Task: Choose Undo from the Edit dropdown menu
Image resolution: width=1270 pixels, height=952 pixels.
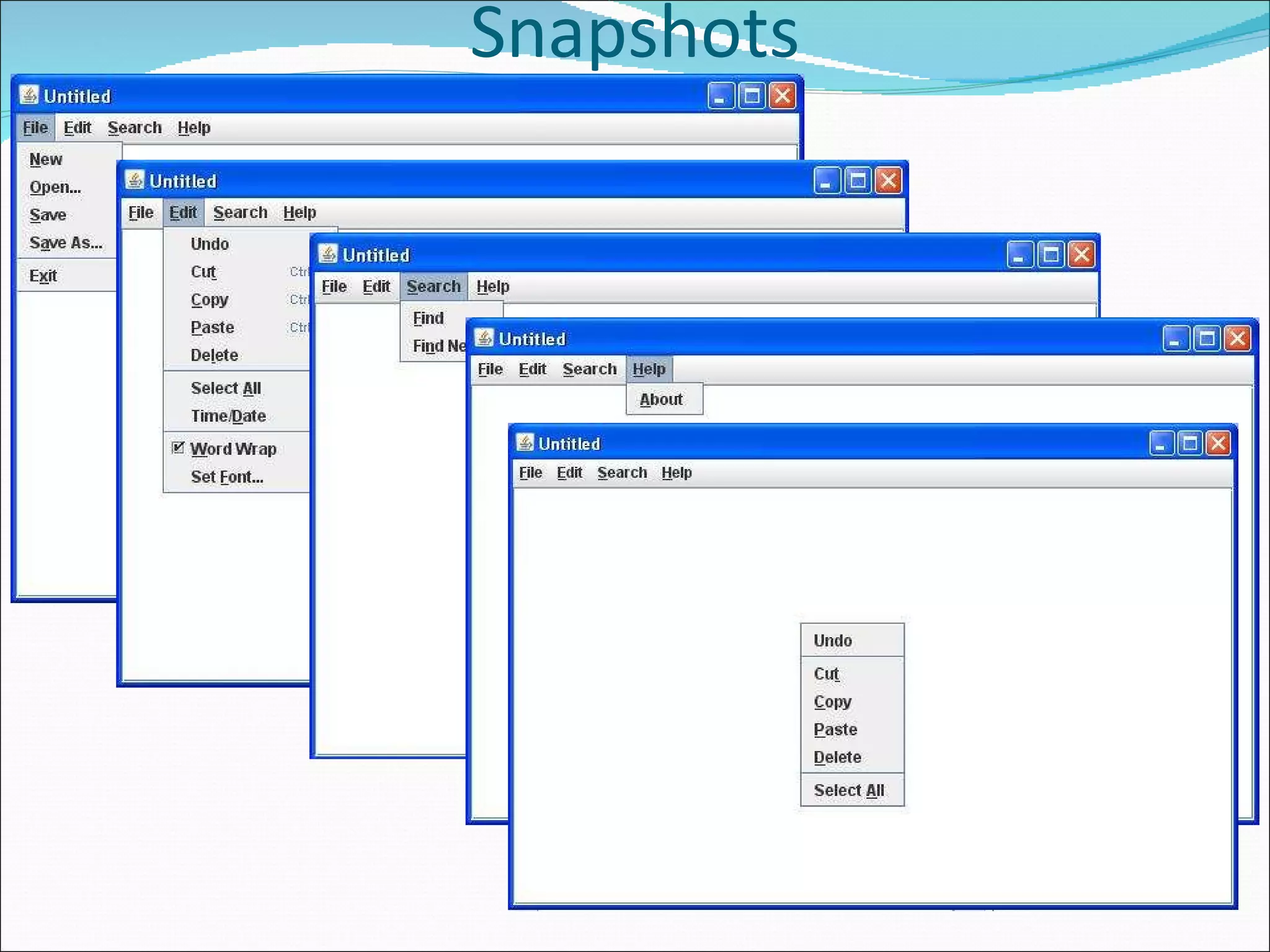Action: (x=238, y=244)
